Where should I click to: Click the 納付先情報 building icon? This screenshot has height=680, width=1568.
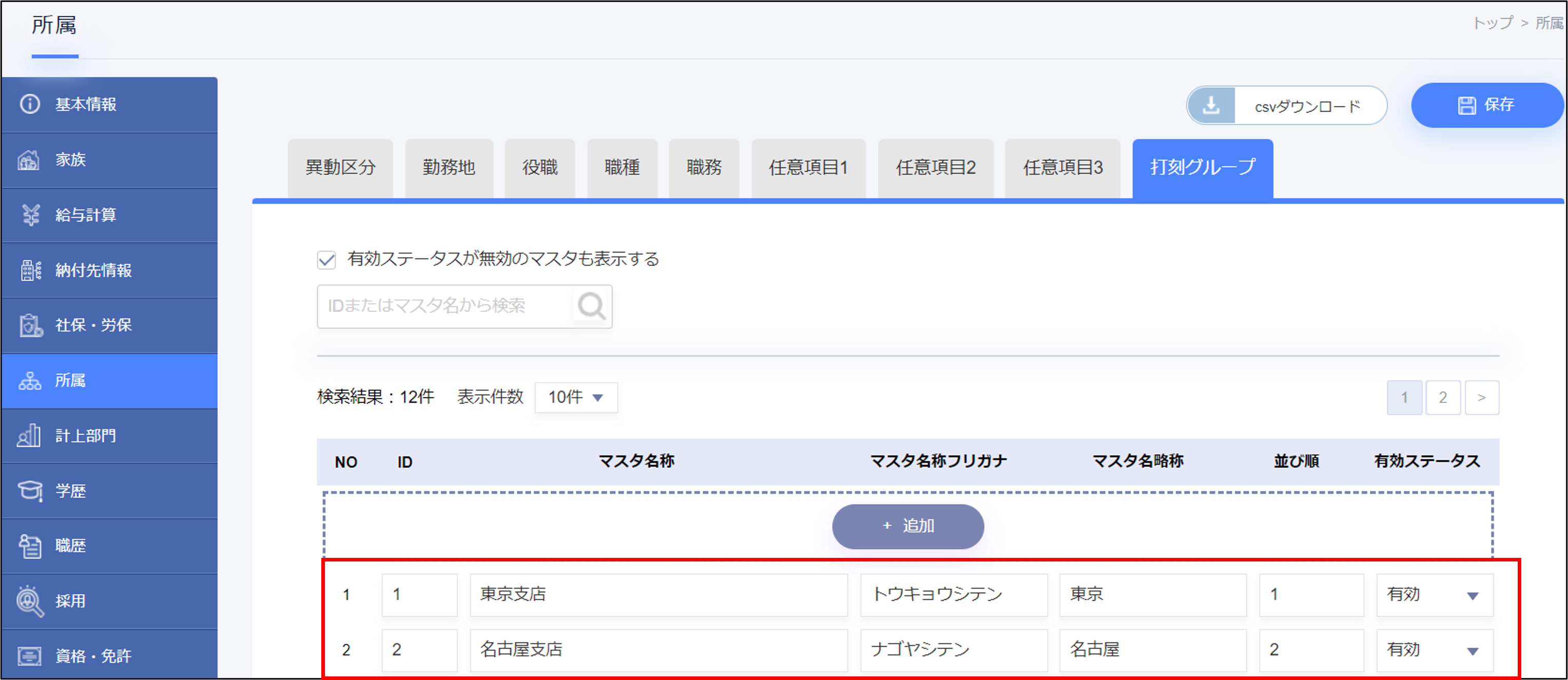[x=30, y=270]
